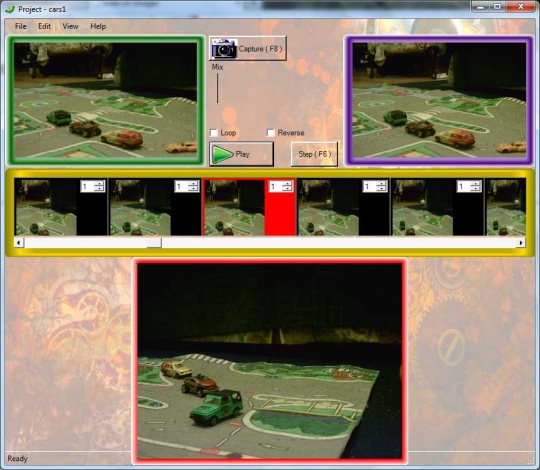Select the first frame thumbnail in timeline
540x470 pixels.
coord(46,207)
